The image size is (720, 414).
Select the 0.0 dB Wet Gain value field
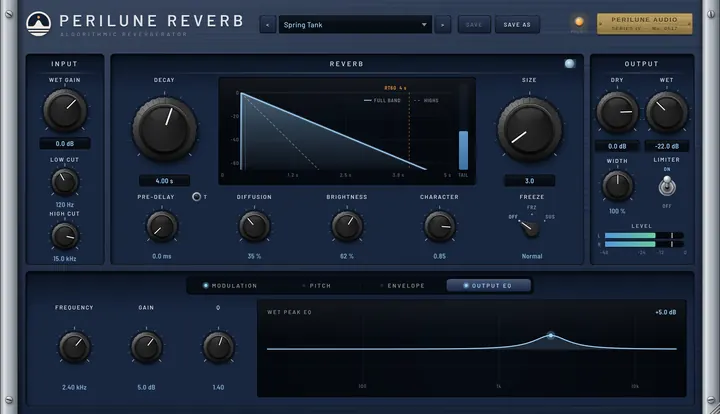(x=65, y=144)
